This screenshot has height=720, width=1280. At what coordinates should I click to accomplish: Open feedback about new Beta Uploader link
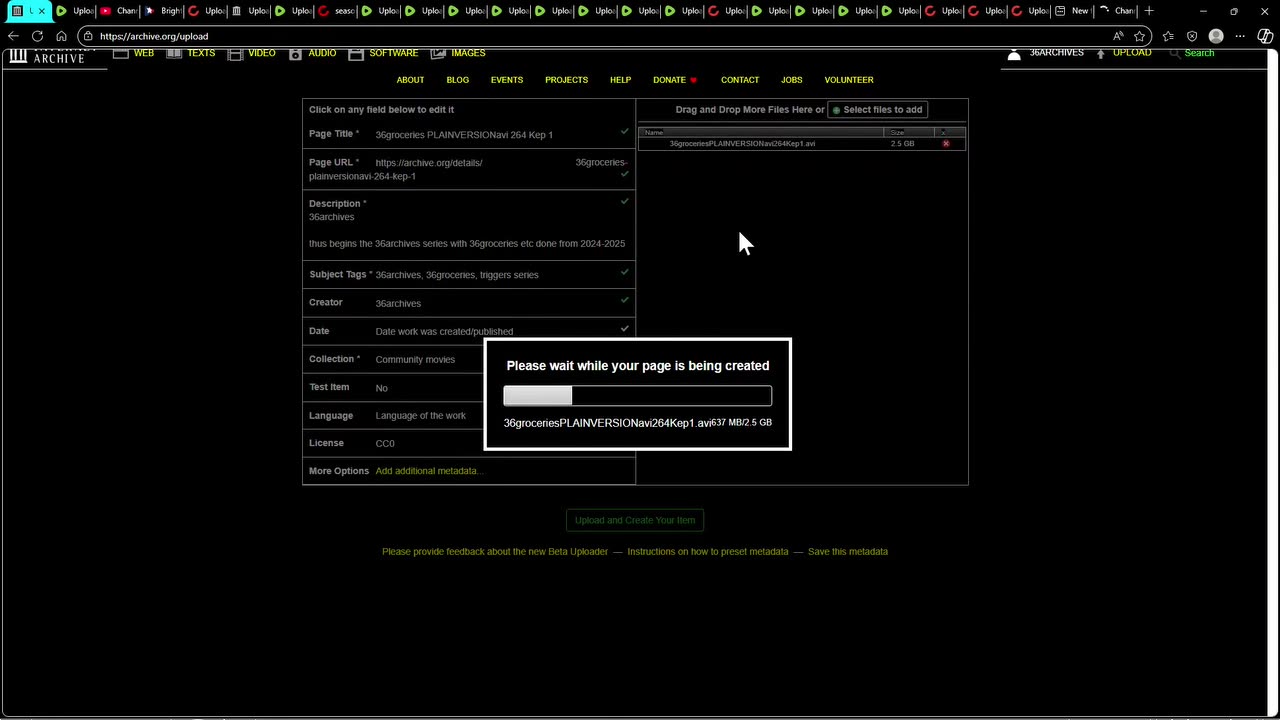click(495, 552)
